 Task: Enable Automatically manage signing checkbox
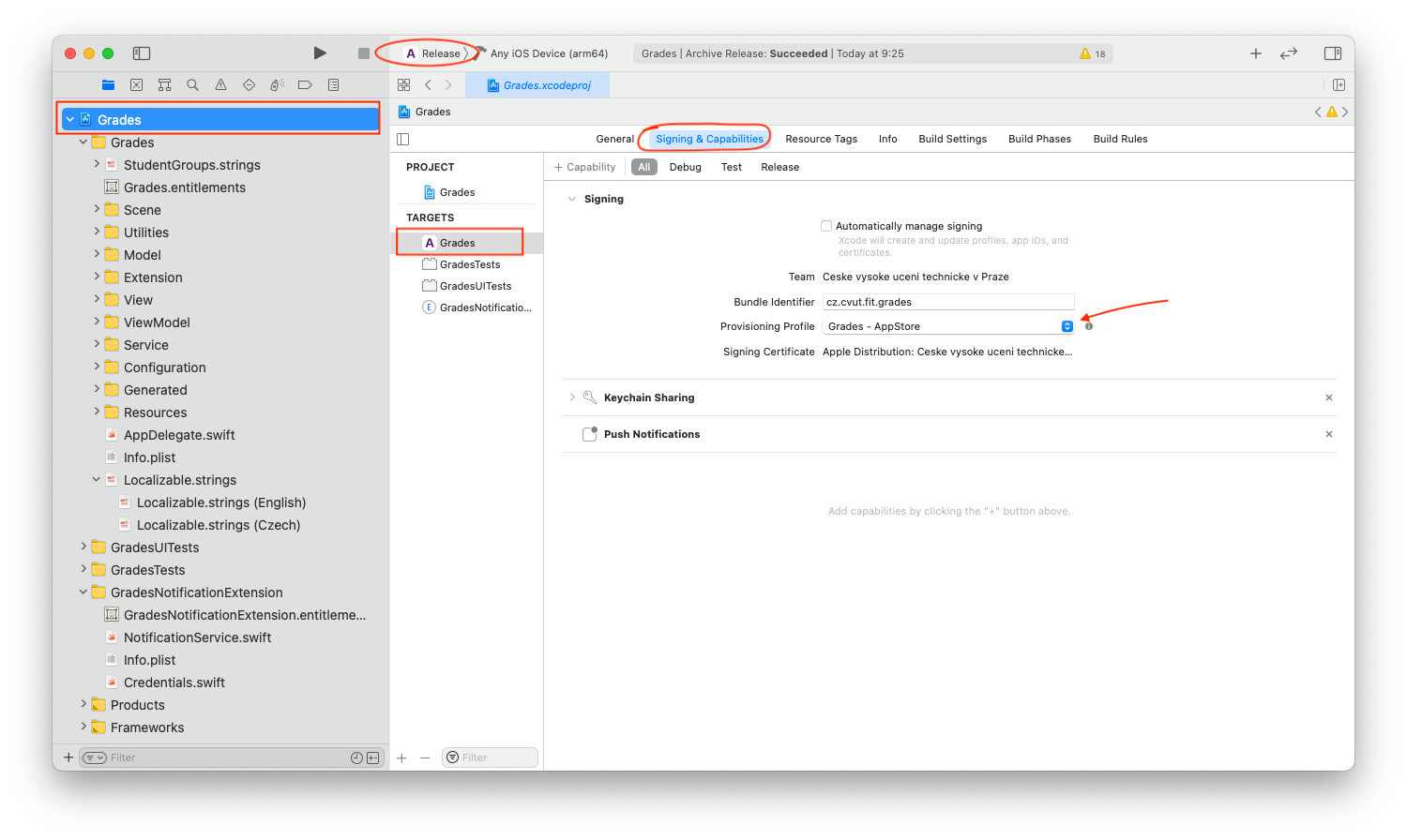coord(826,226)
